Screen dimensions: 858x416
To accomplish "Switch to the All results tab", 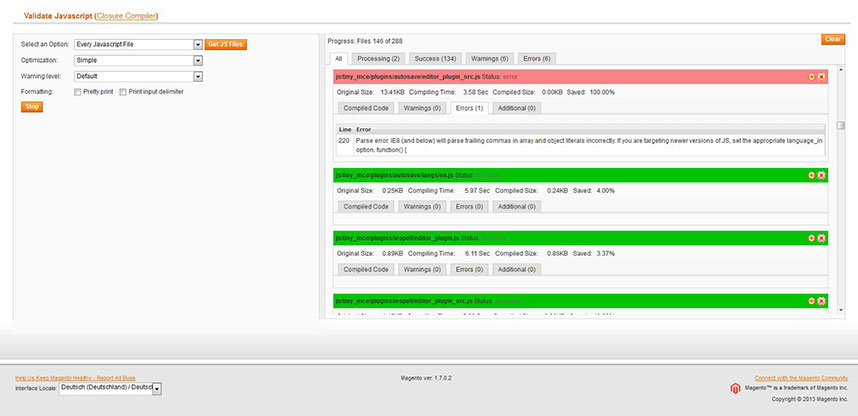I will tap(339, 59).
